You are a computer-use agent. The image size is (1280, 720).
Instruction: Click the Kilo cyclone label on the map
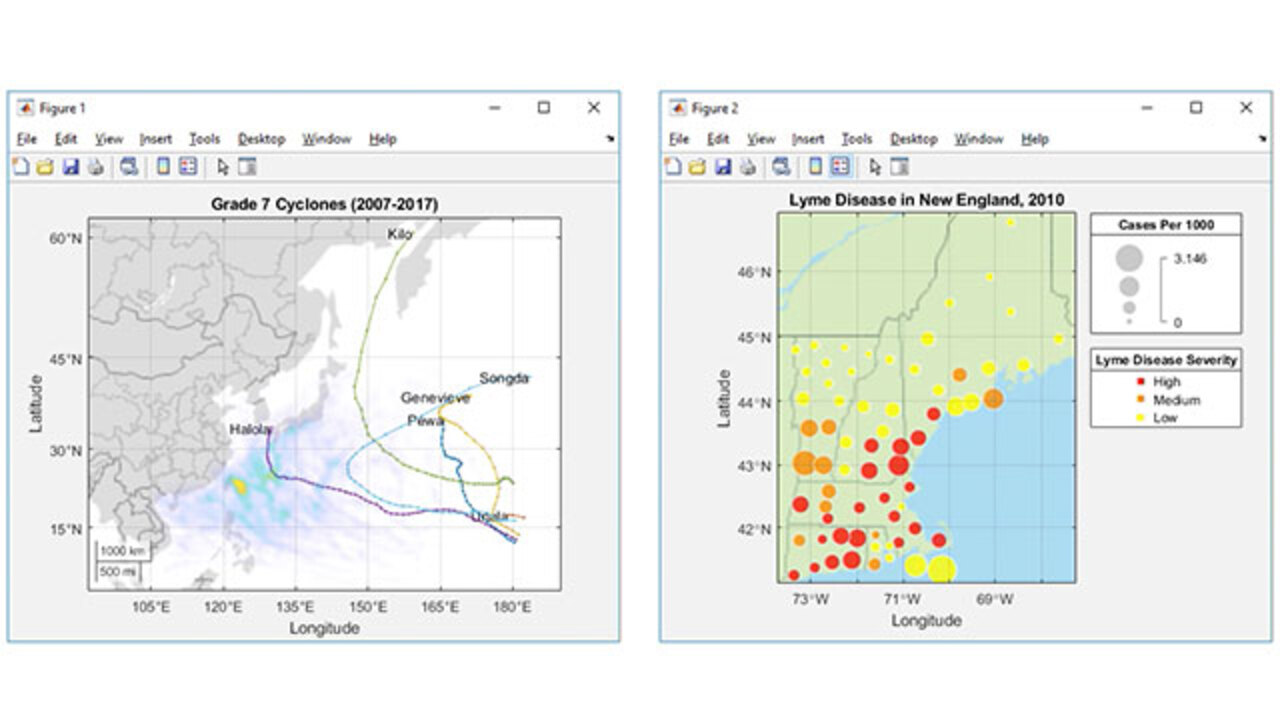pyautogui.click(x=399, y=234)
